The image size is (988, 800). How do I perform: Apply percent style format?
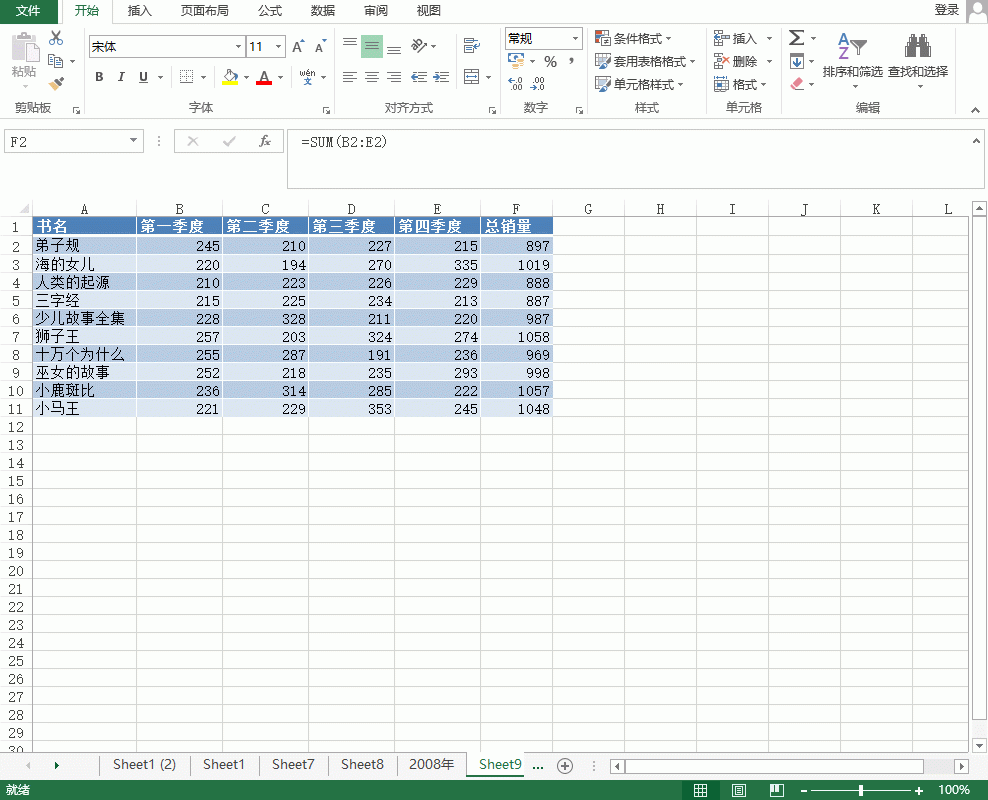(550, 62)
